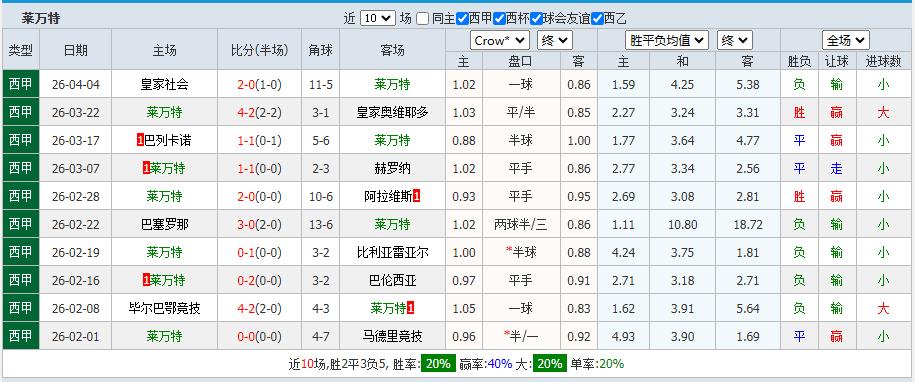
Task: Click handicap 两球半/三
Action: click(521, 225)
